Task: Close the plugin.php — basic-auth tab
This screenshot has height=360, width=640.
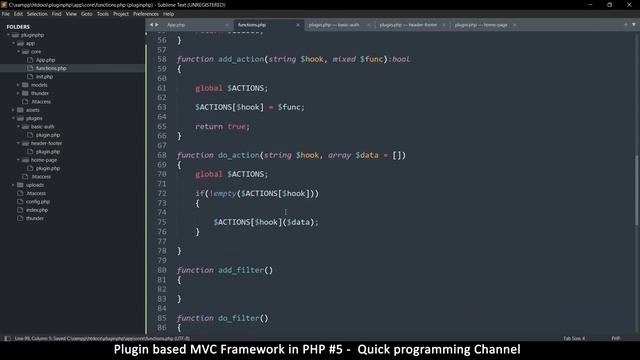Action: [x=369, y=25]
